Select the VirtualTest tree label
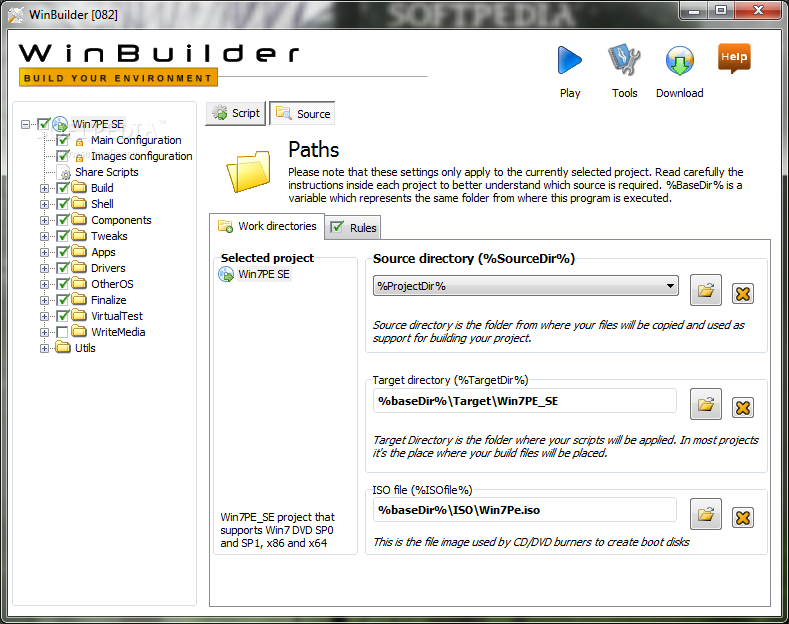 [x=117, y=316]
